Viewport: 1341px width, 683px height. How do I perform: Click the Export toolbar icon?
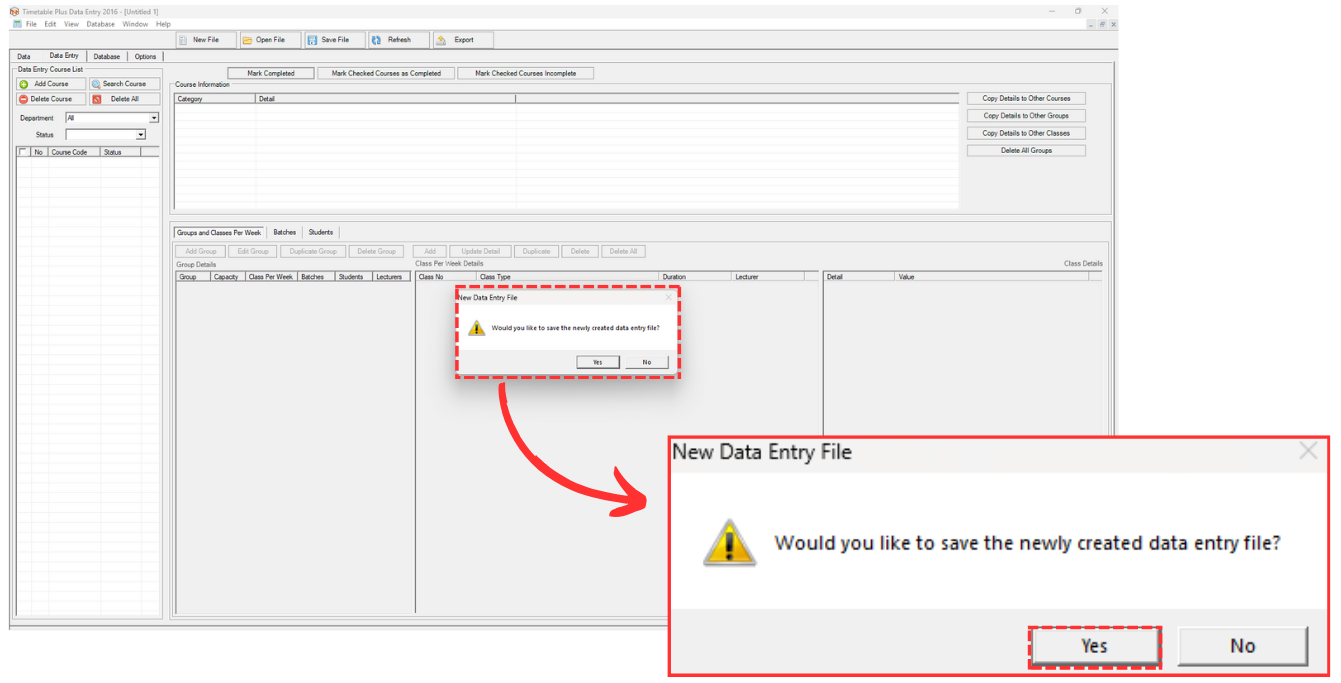tap(440, 40)
